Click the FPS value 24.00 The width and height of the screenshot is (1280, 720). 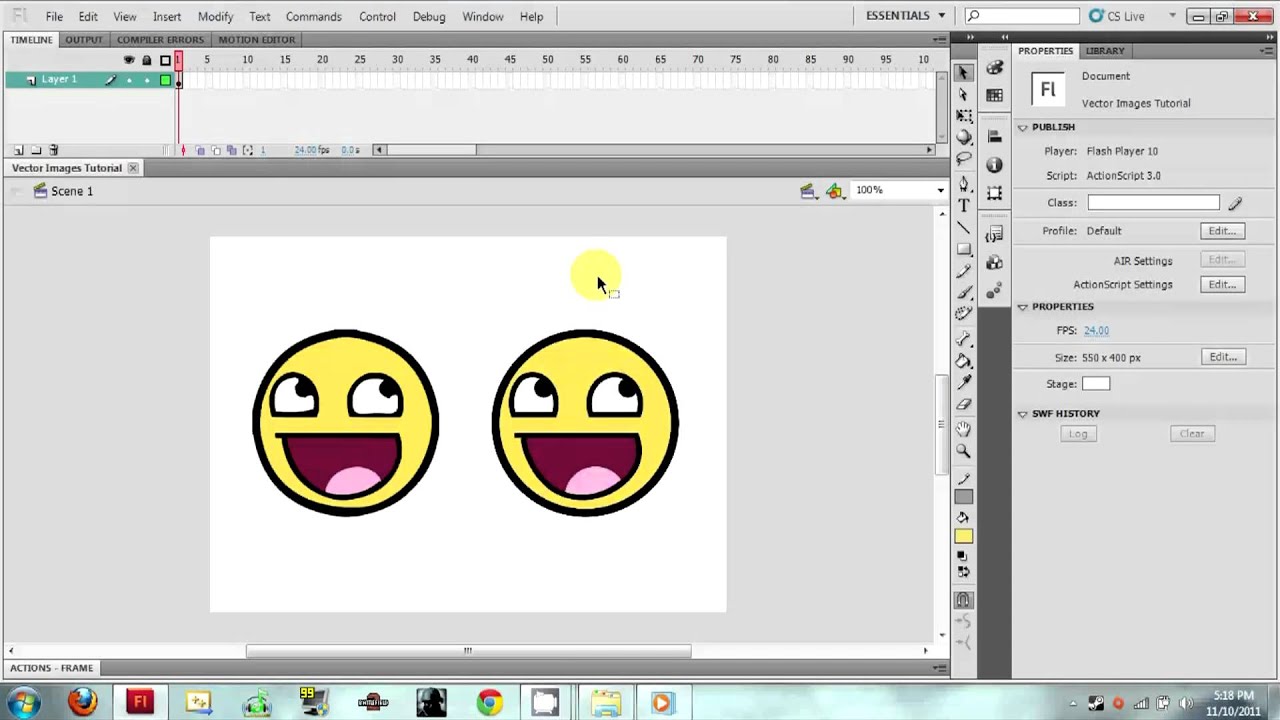tap(1096, 330)
